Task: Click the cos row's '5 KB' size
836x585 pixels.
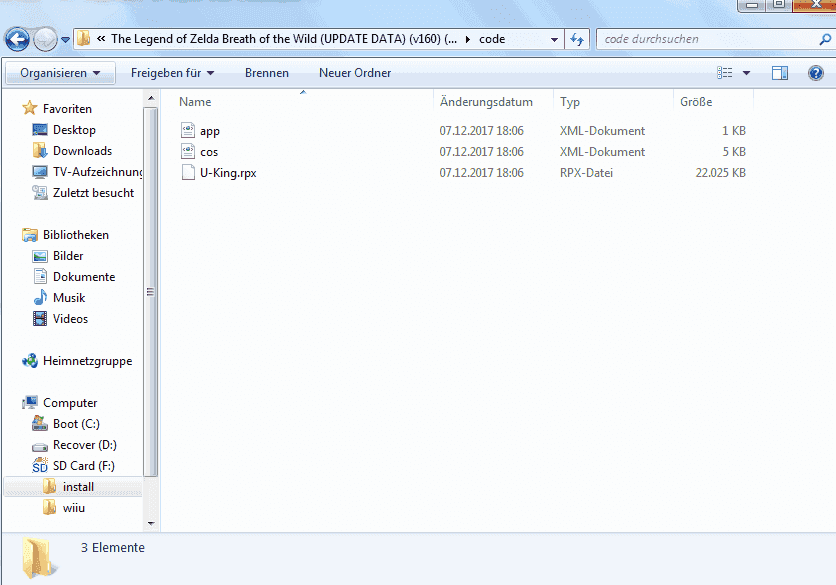Action: (734, 152)
